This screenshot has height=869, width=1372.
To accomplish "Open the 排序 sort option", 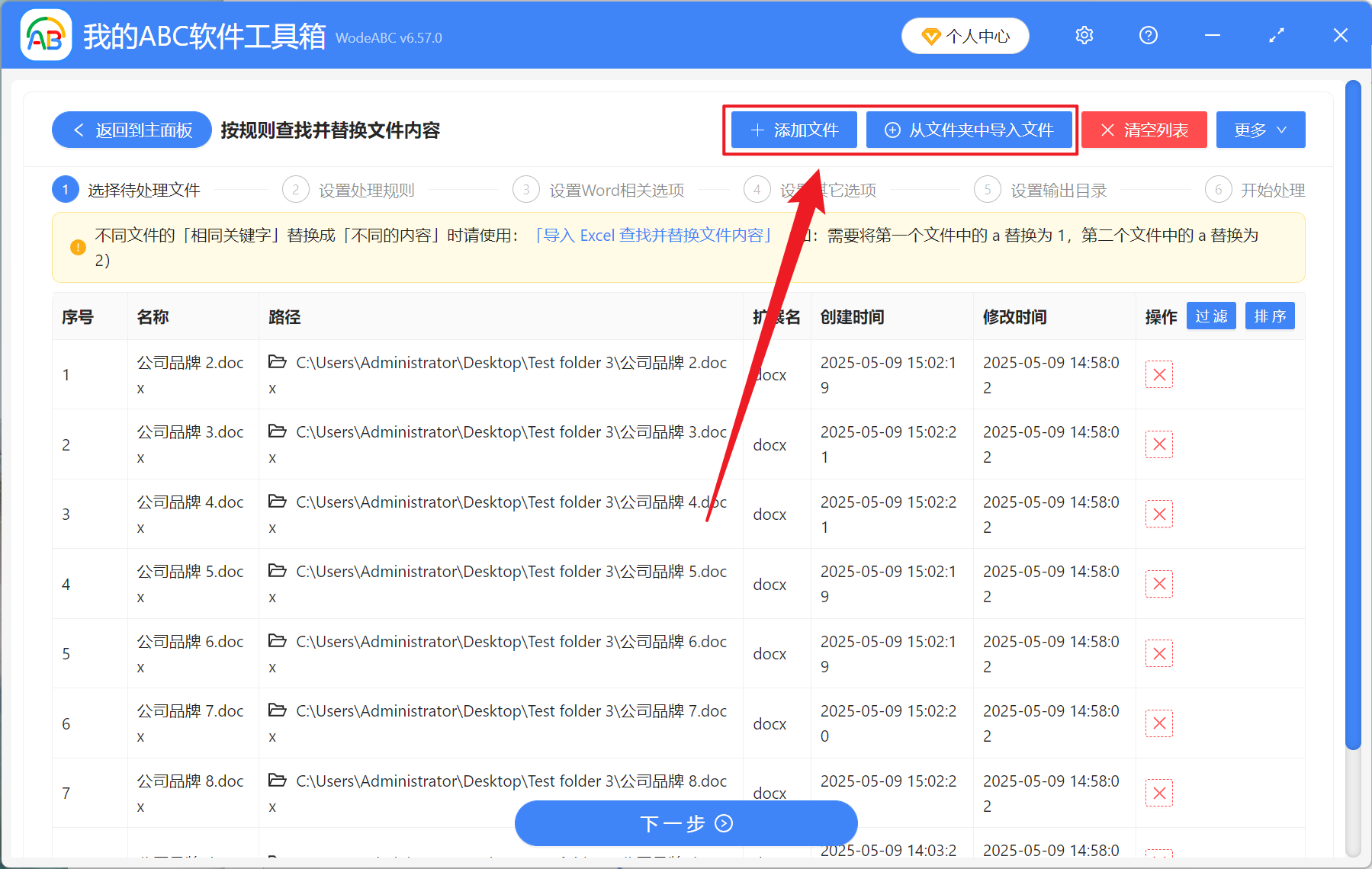I will tap(1269, 316).
